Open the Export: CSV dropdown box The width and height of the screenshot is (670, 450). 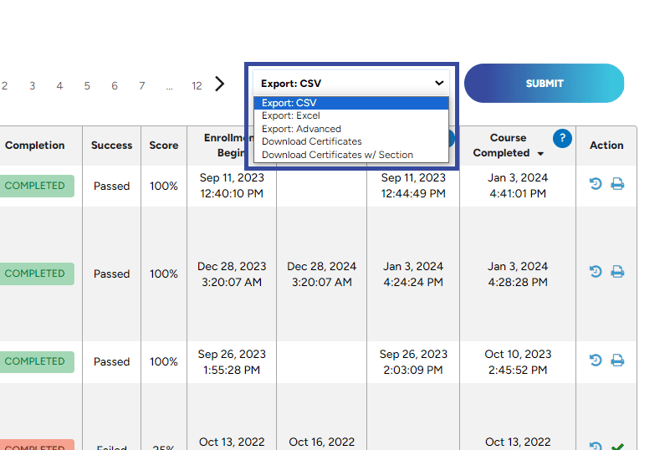pos(352,84)
